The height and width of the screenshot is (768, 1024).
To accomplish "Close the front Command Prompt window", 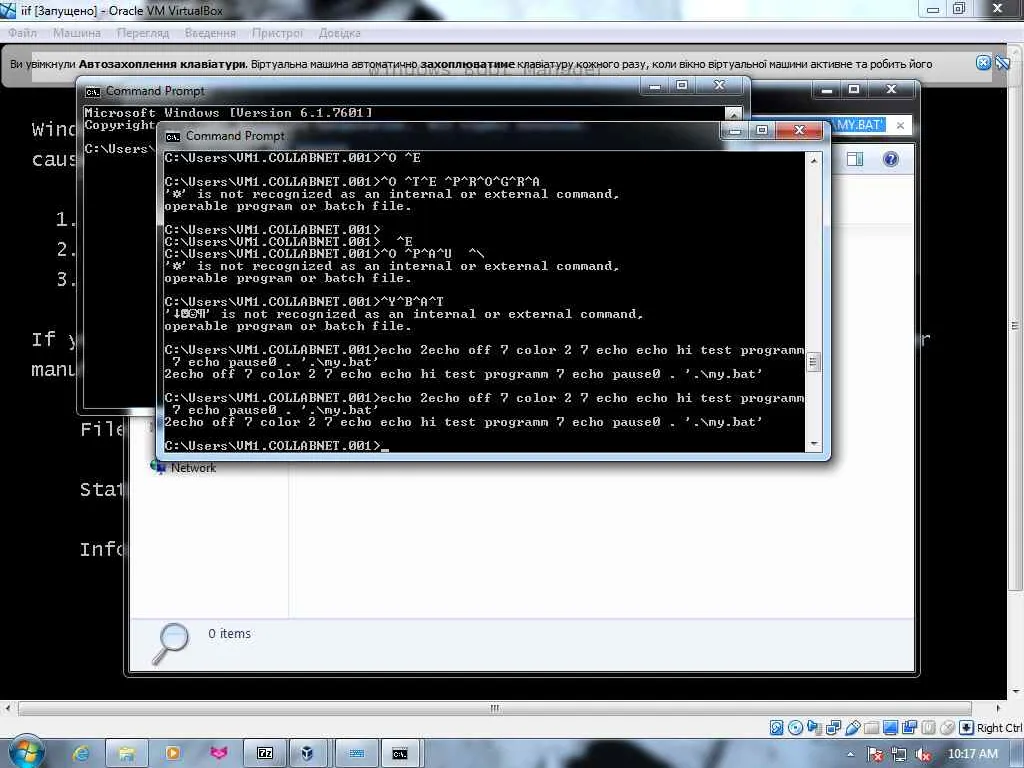I will click(x=799, y=131).
